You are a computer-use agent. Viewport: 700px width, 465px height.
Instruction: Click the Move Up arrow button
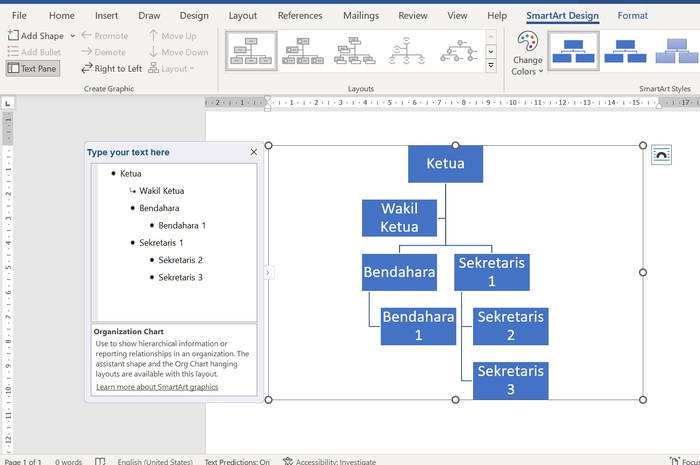pos(172,36)
